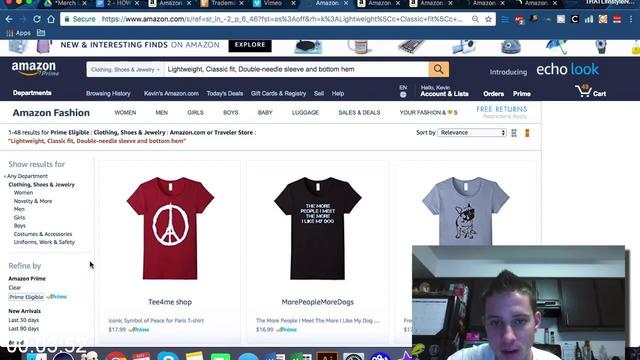Filter by Uniforms, Work & Safety
640x360 pixels.
44,242
